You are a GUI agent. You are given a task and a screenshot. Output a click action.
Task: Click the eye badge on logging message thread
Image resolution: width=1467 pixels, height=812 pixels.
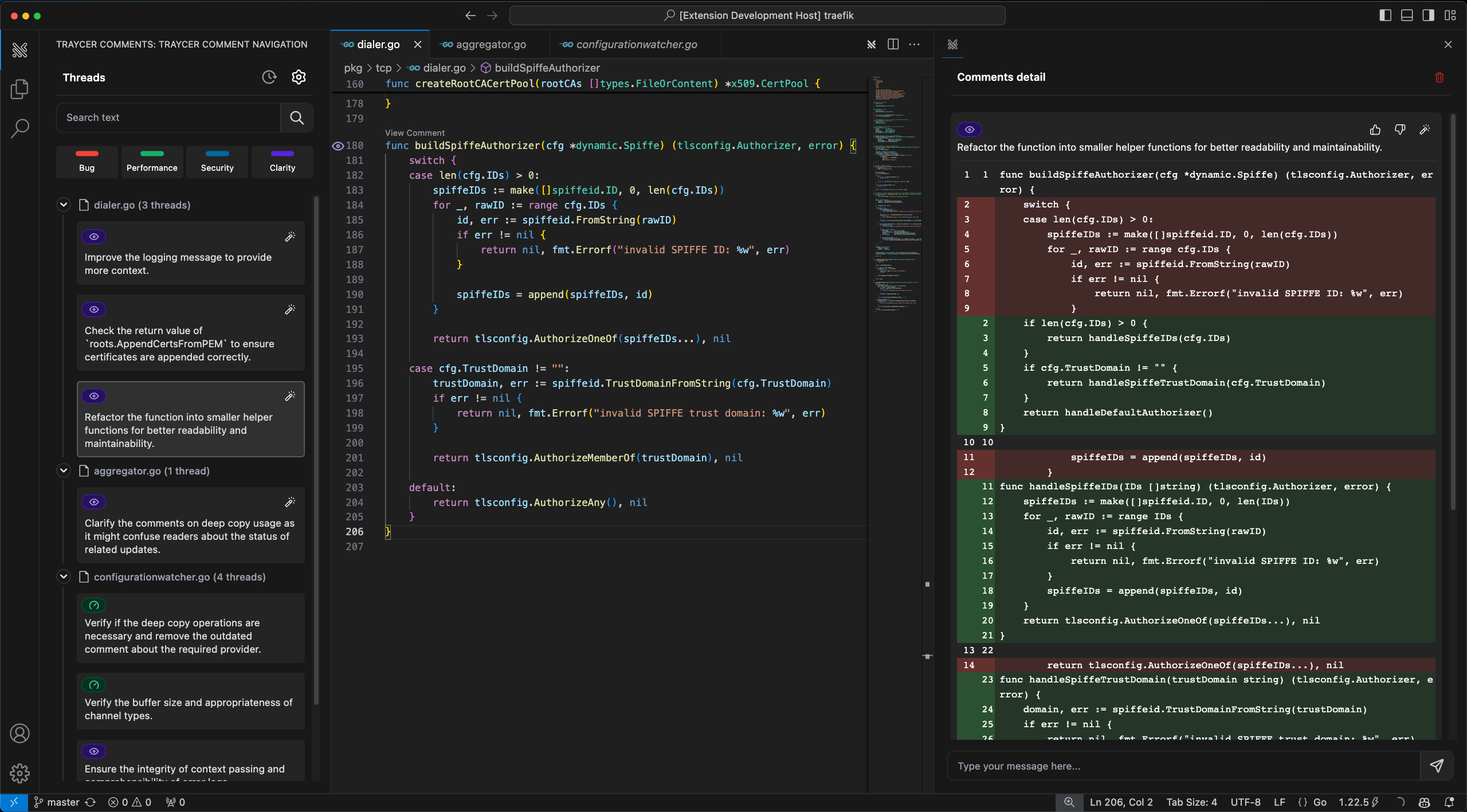pos(94,237)
